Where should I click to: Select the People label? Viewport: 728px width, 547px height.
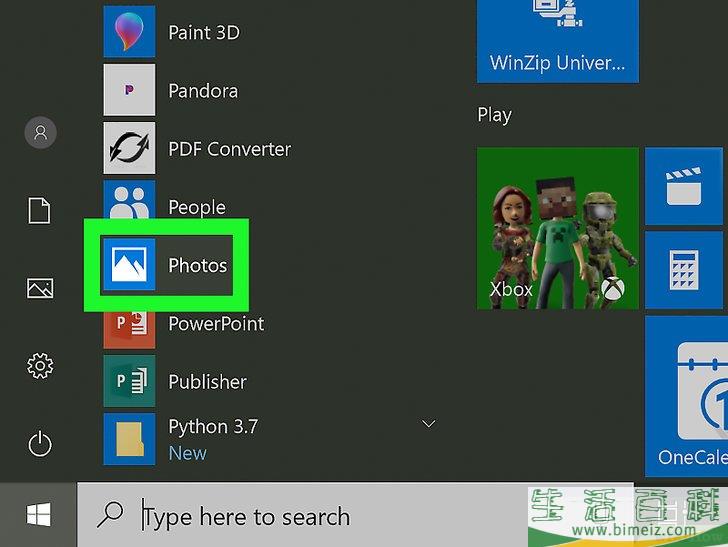click(197, 208)
